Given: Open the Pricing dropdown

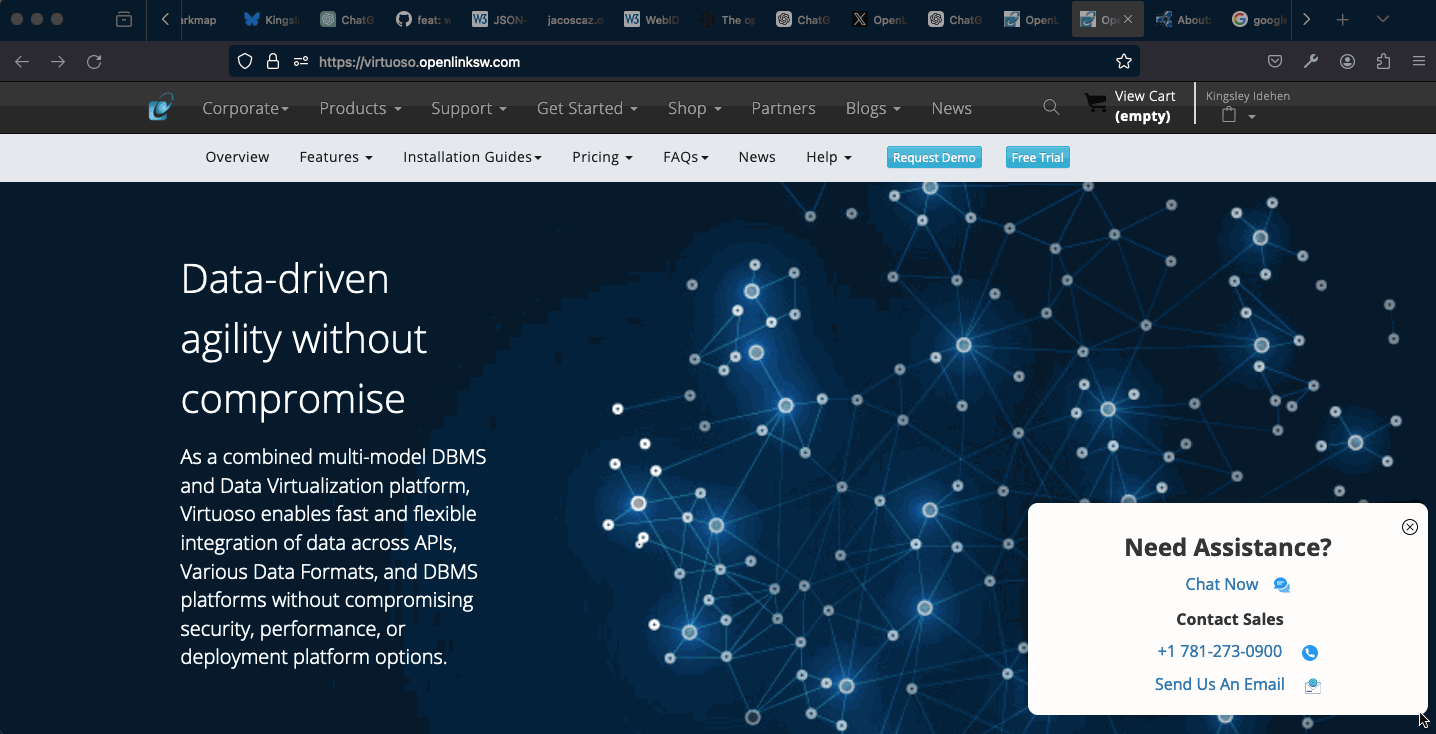Looking at the screenshot, I should (x=602, y=157).
